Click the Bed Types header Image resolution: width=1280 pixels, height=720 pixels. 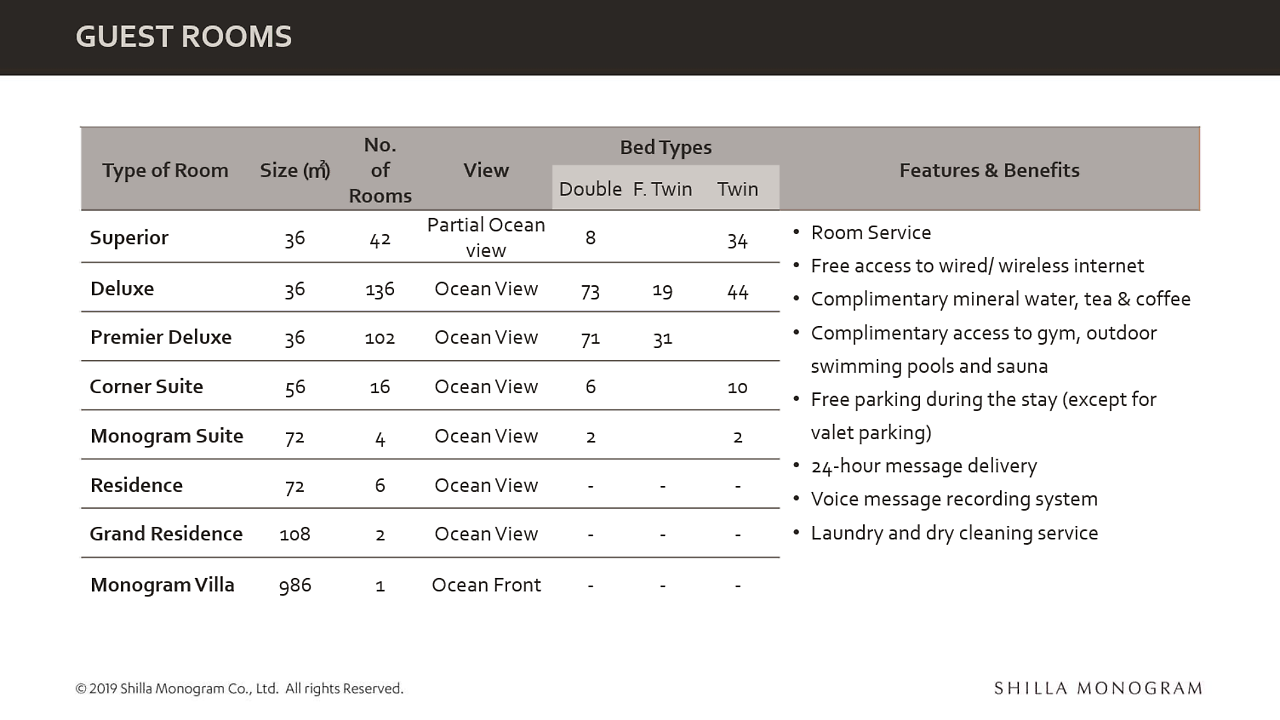click(666, 147)
